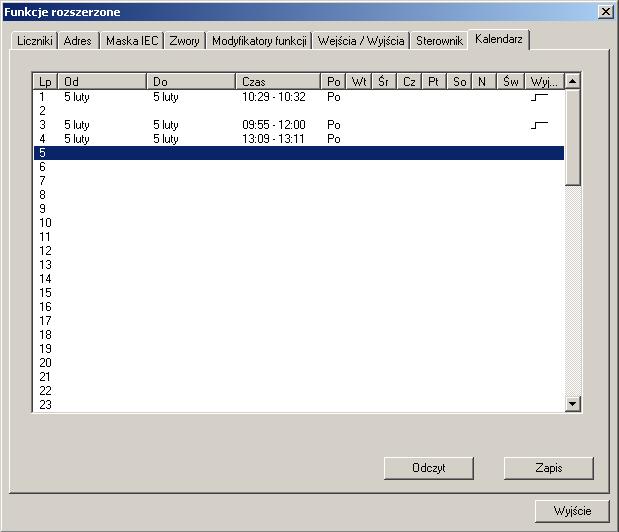Go to the Zwory tab
Image resolution: width=619 pixels, height=532 pixels.
184,41
